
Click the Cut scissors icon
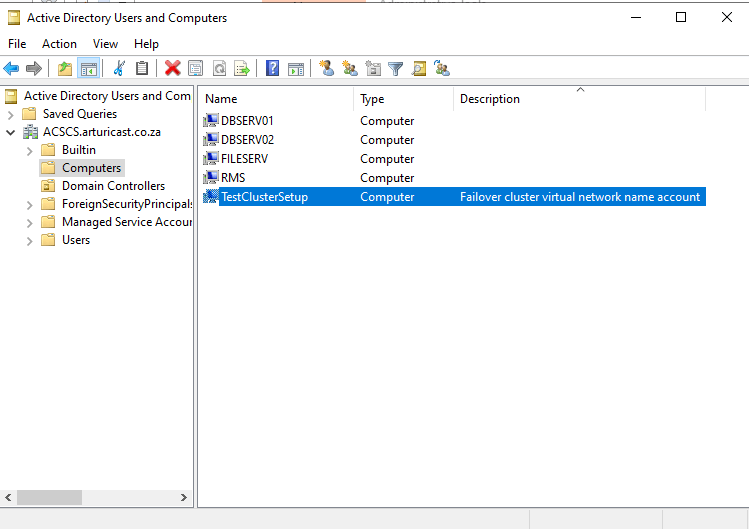(119, 68)
